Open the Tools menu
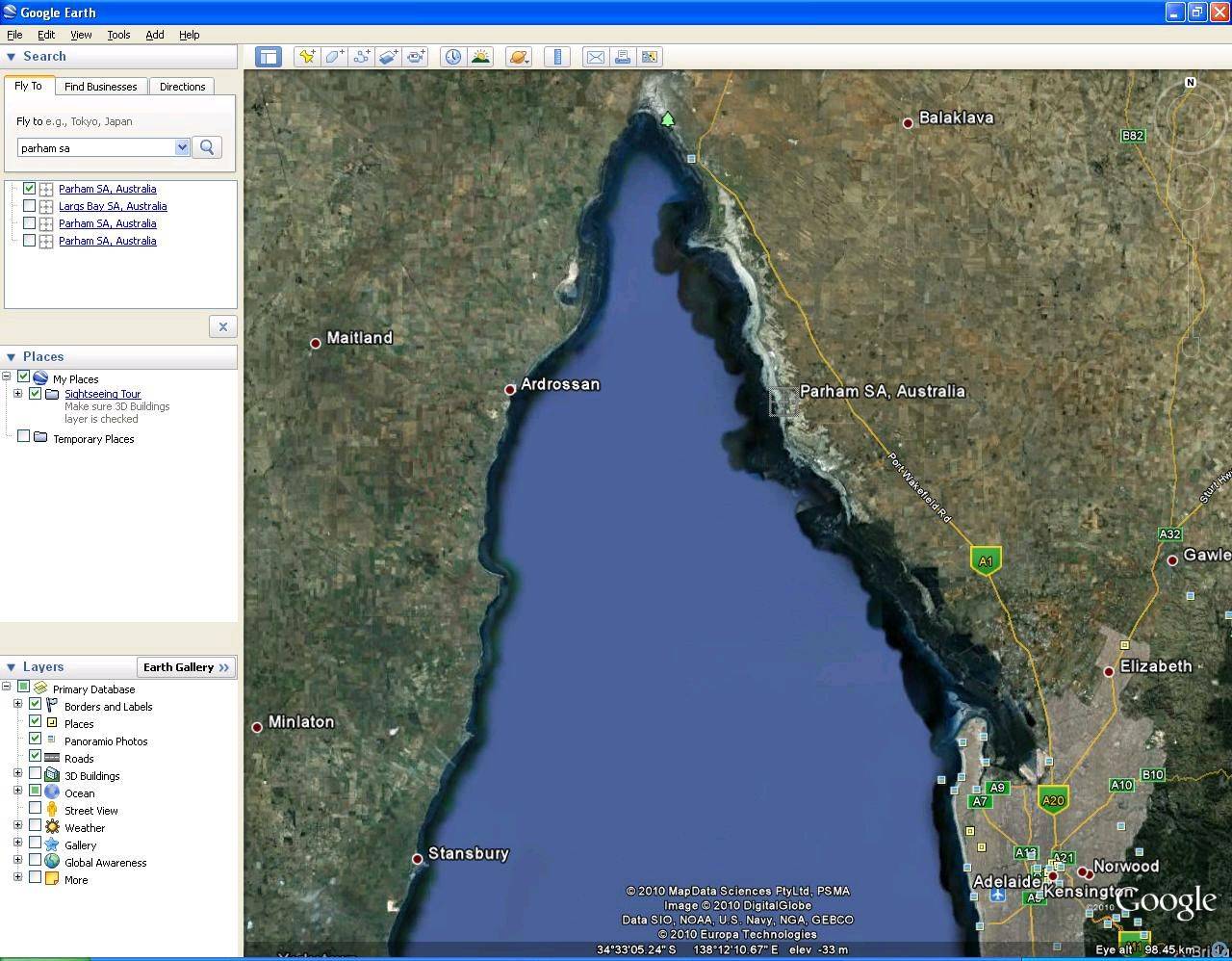The image size is (1232, 961). [x=118, y=35]
